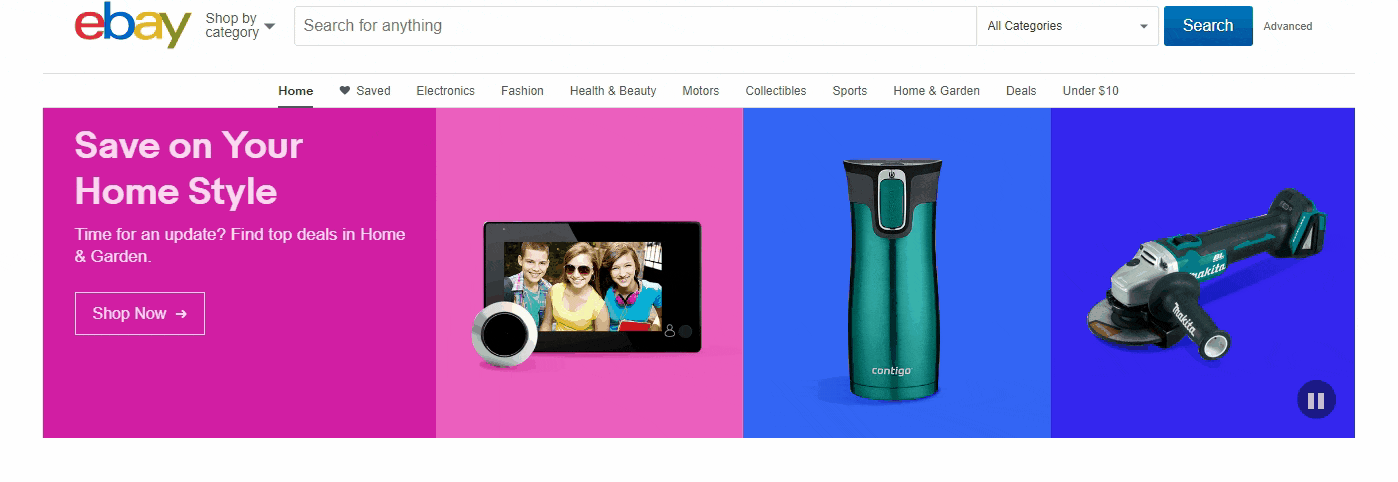This screenshot has height=482, width=1398.
Task: Click the eBay logo
Action: tap(132, 26)
